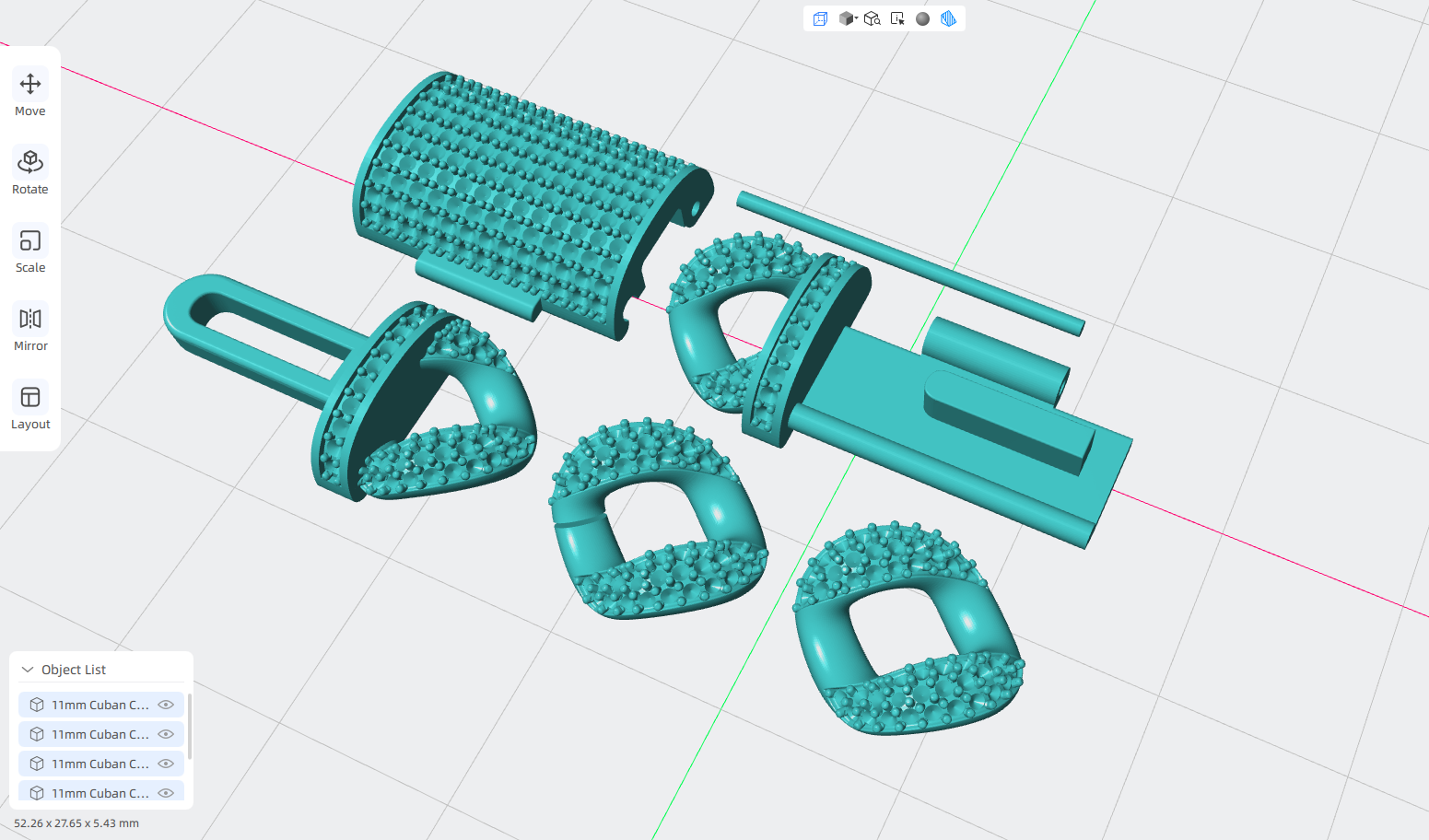Select the gray sphere shading icon
The image size is (1429, 840).
[x=922, y=18]
